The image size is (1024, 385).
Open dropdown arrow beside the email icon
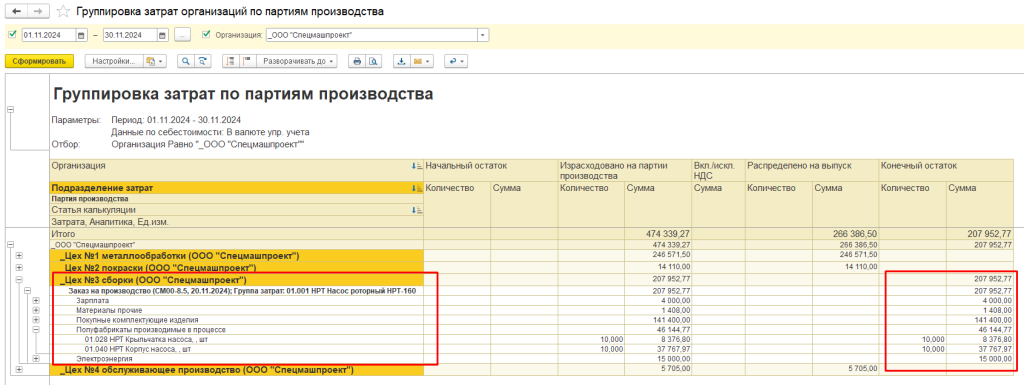point(429,61)
